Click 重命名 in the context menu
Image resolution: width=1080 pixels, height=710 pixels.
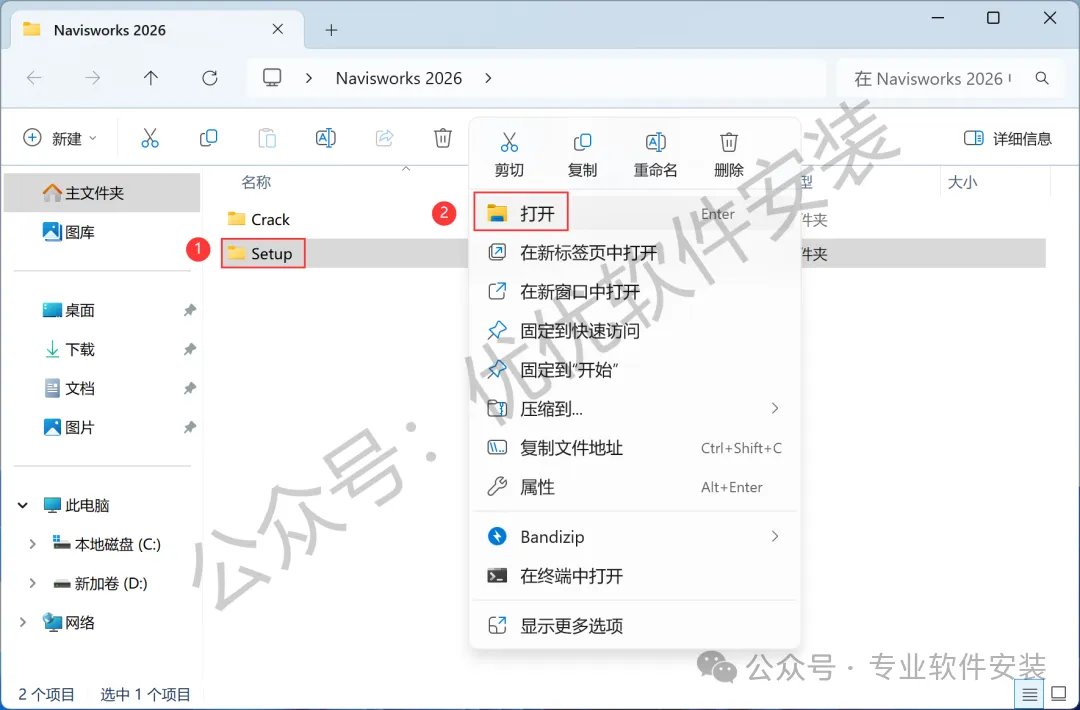655,155
